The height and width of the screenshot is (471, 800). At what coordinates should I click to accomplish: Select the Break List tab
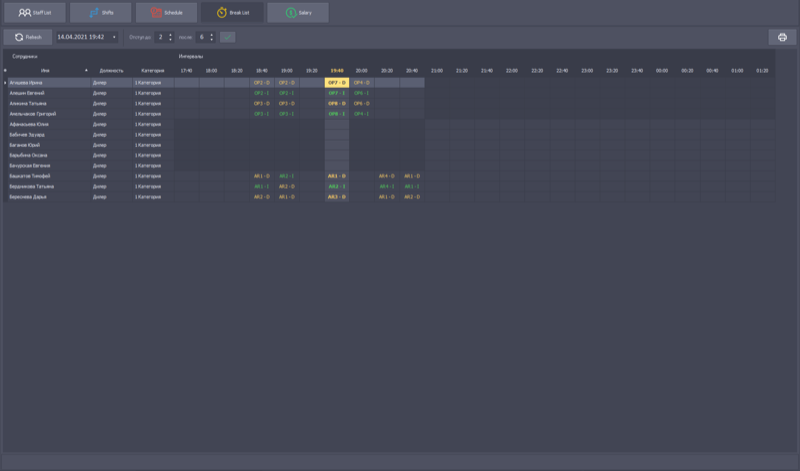click(232, 13)
